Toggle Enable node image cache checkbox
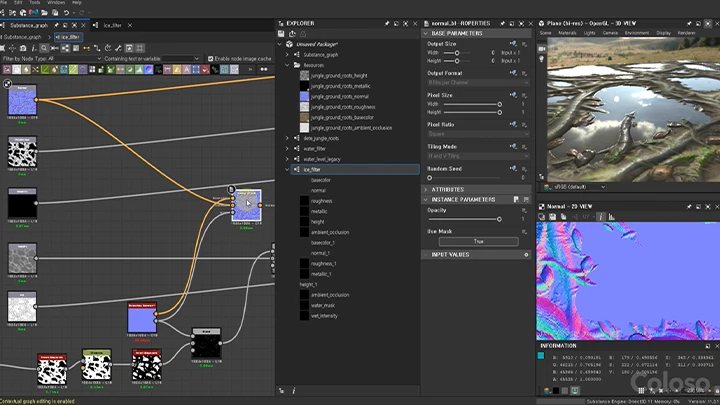 point(210,59)
